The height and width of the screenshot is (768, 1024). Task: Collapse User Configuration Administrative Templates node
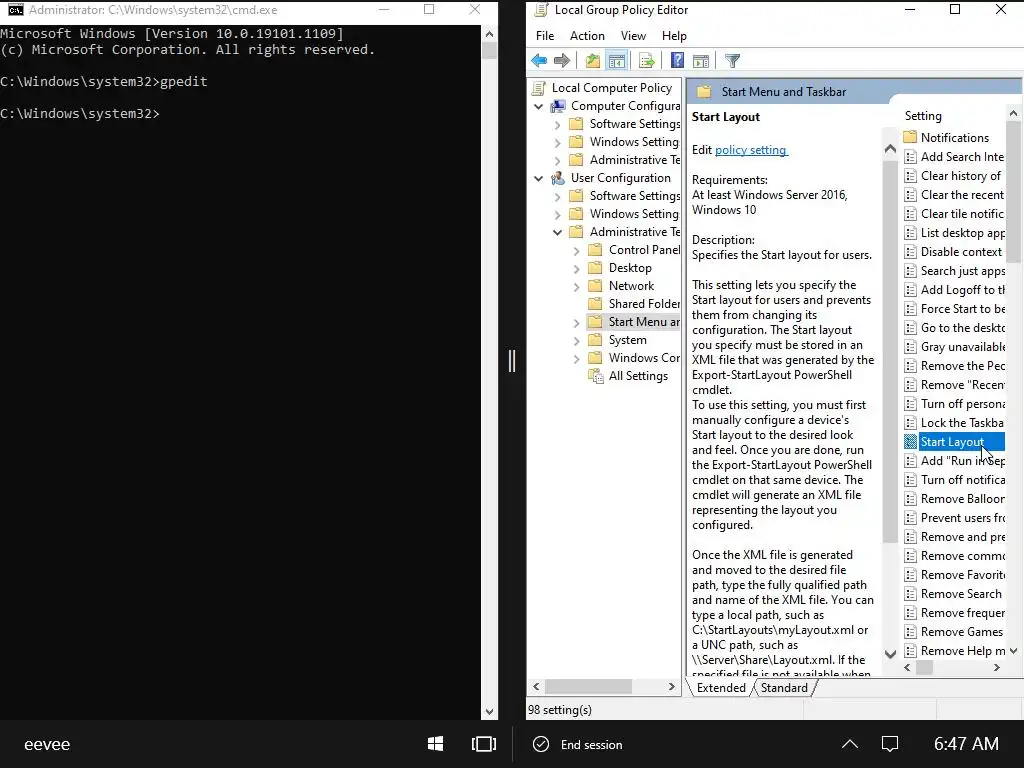[557, 232]
